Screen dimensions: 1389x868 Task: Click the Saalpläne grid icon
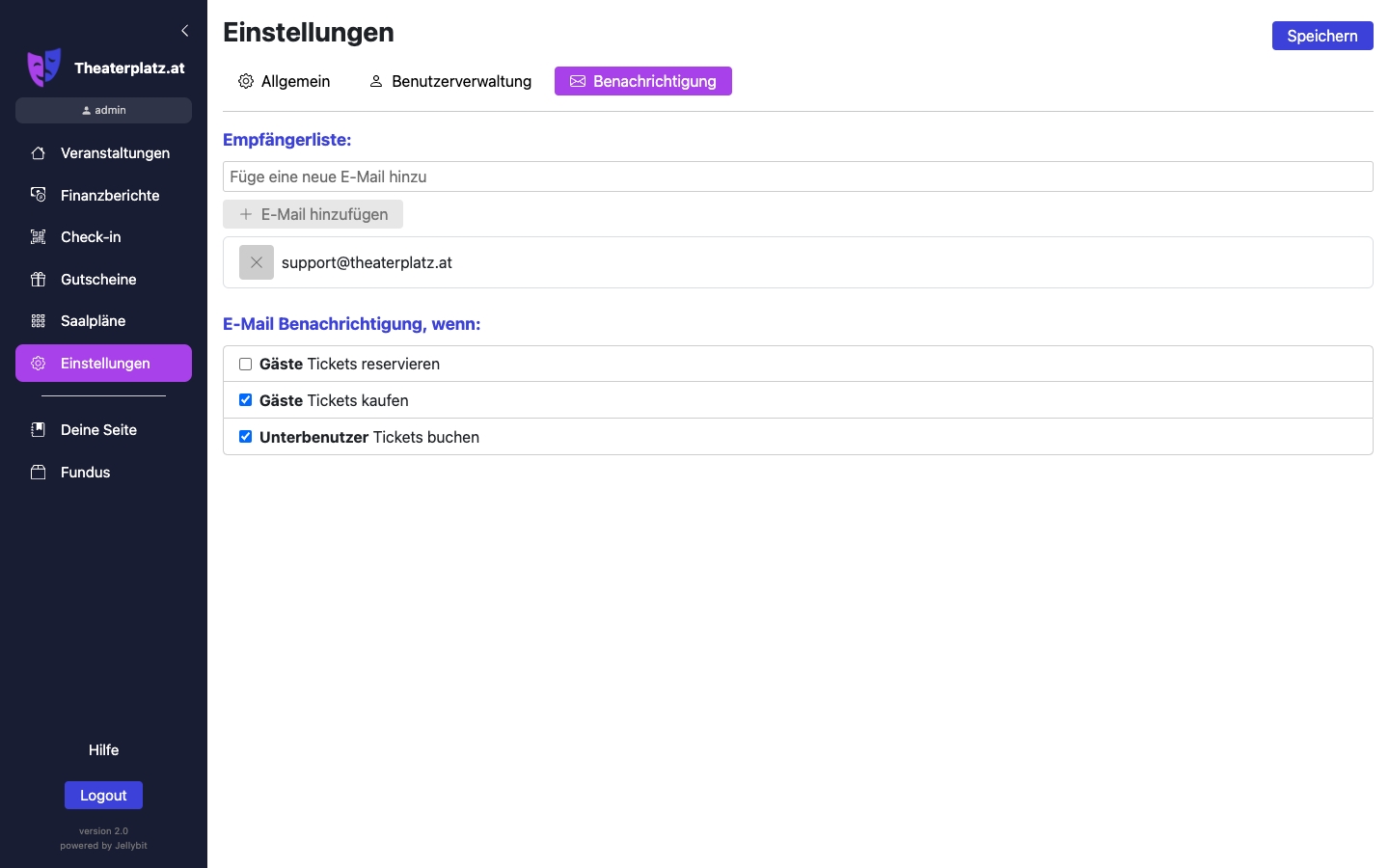(x=39, y=321)
